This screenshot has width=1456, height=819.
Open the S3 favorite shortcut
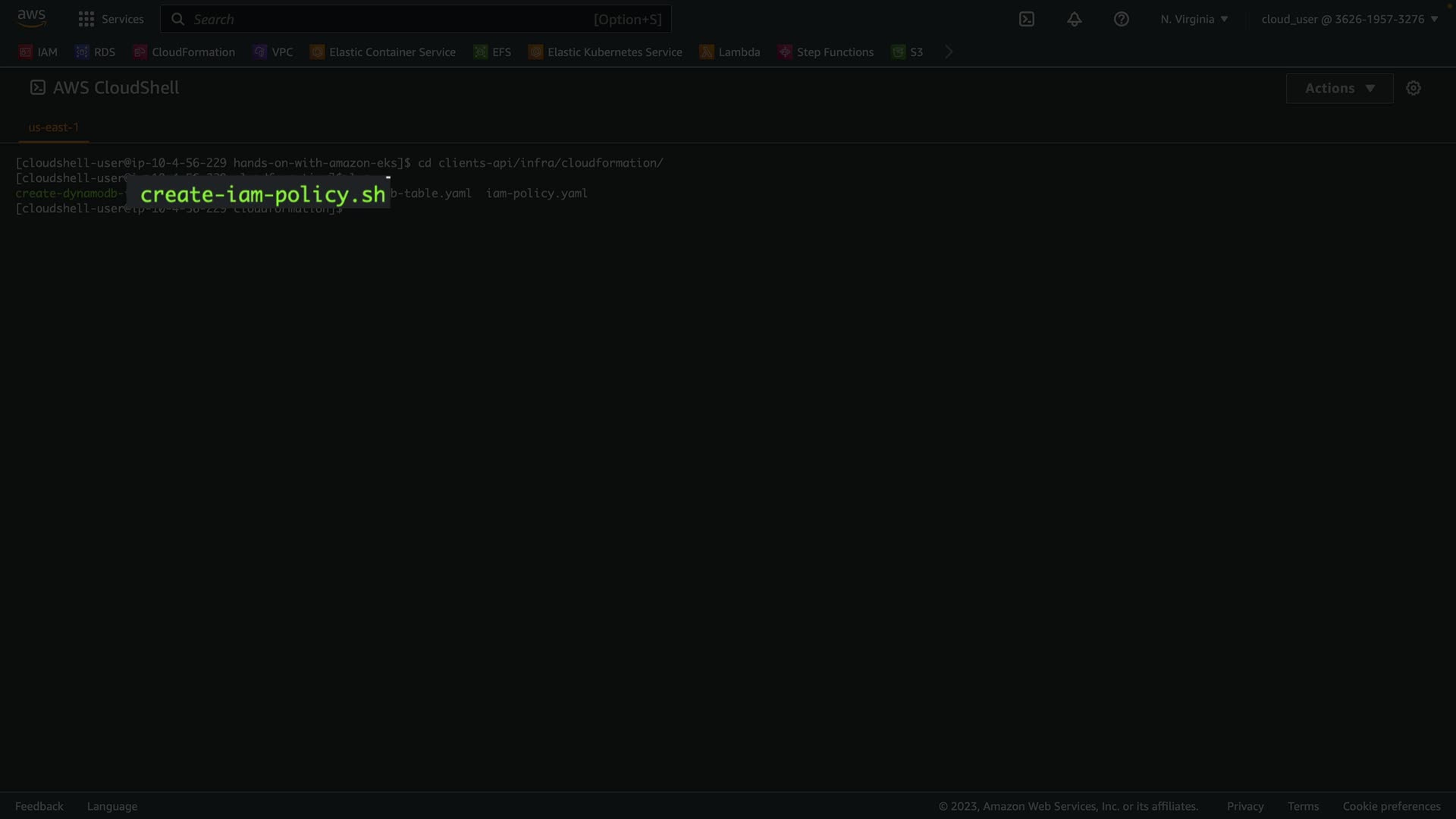pyautogui.click(x=908, y=52)
